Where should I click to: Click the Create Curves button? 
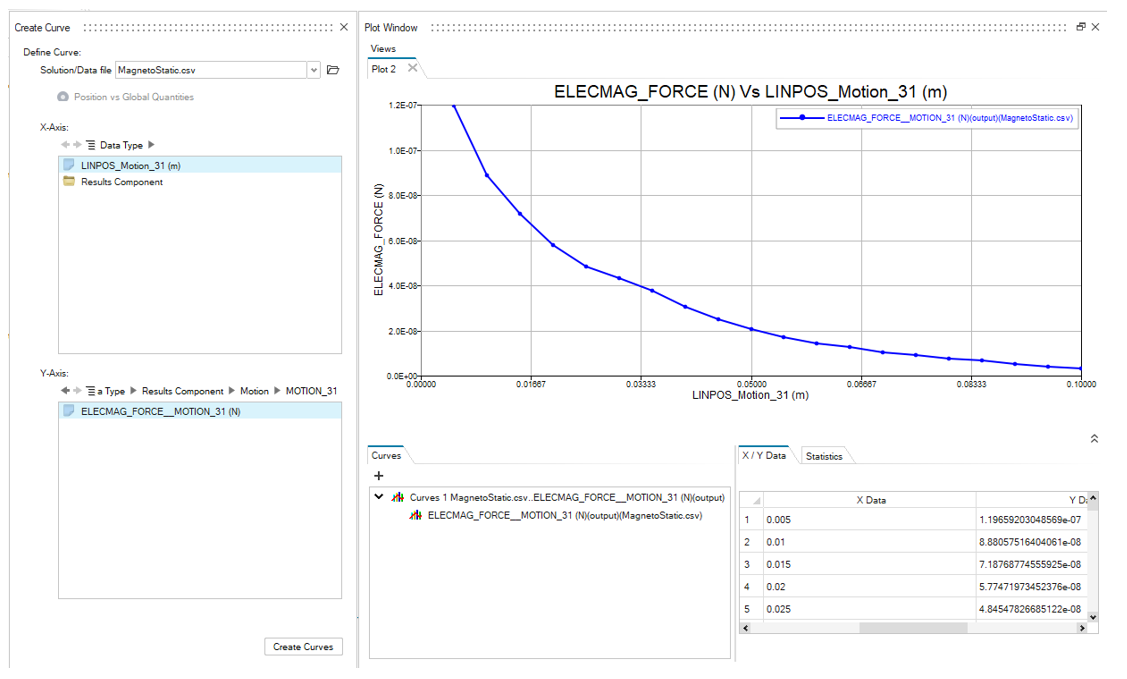point(302,647)
